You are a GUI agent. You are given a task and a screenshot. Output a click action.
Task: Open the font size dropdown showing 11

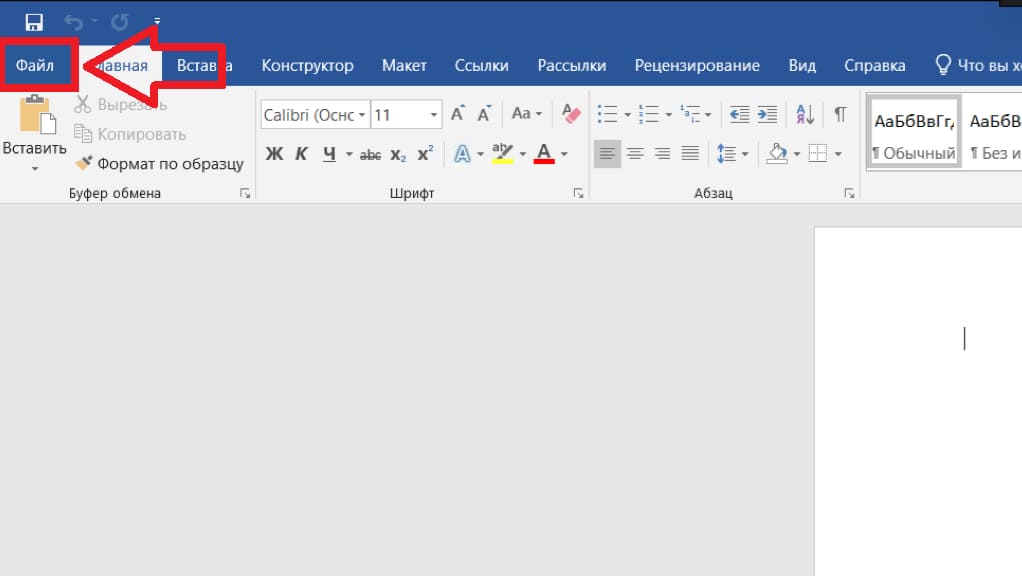(x=434, y=115)
